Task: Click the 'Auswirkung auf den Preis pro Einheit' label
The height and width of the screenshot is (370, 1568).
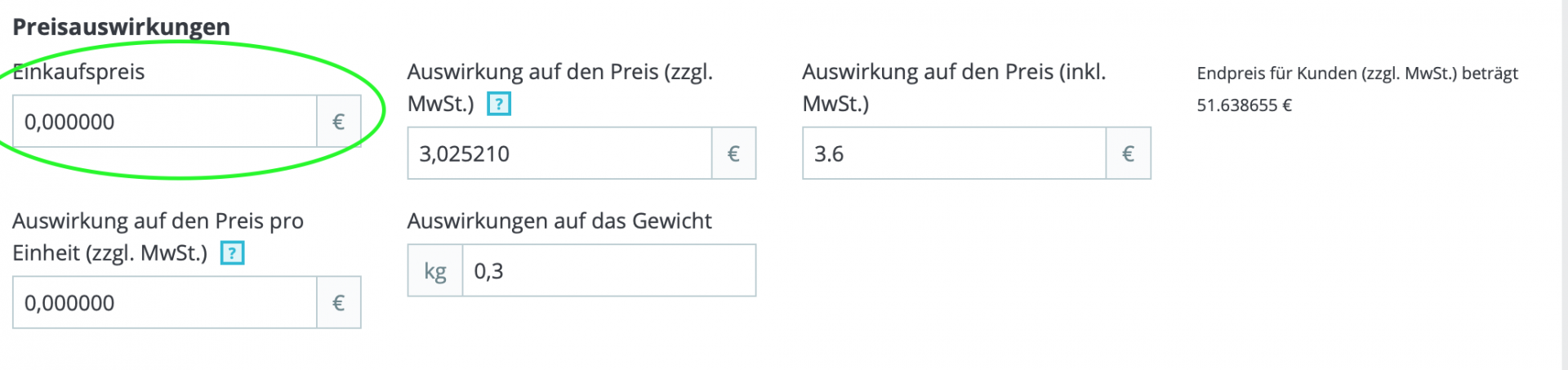Action: [x=158, y=221]
